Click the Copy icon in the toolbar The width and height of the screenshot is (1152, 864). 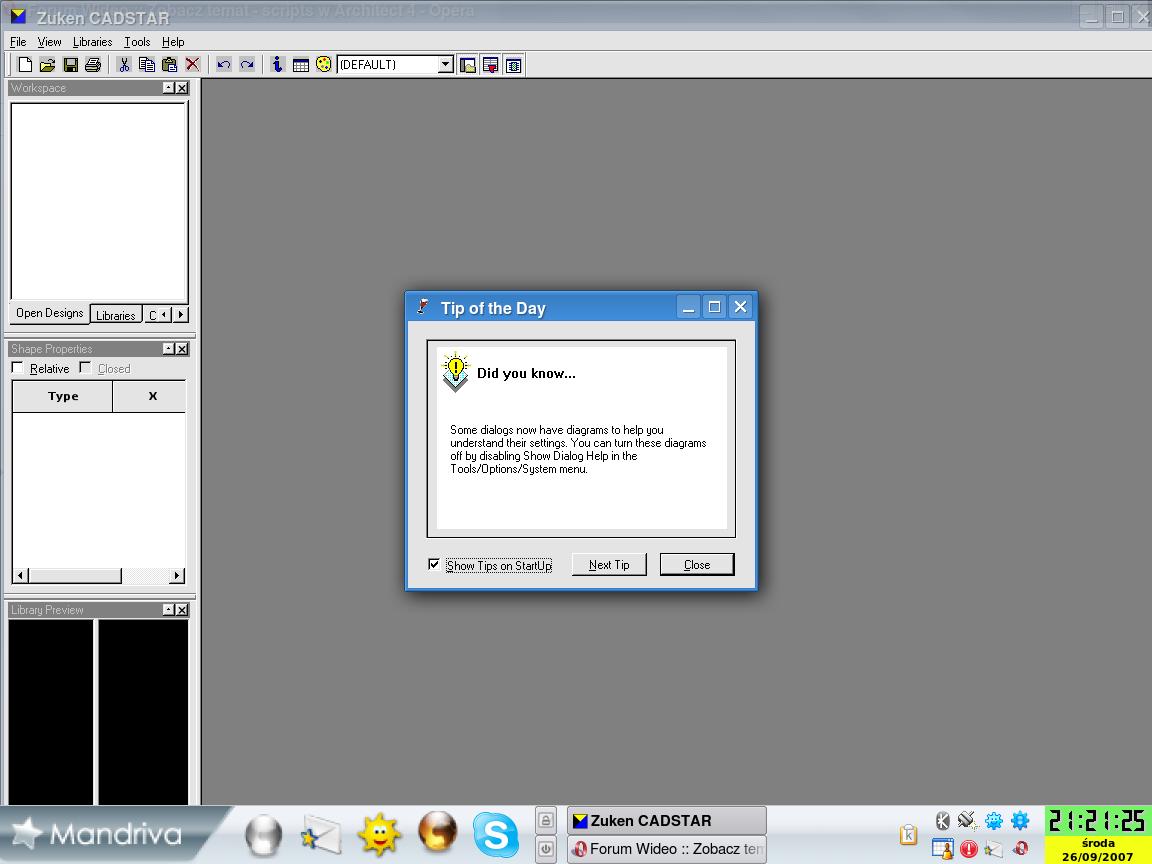(147, 65)
